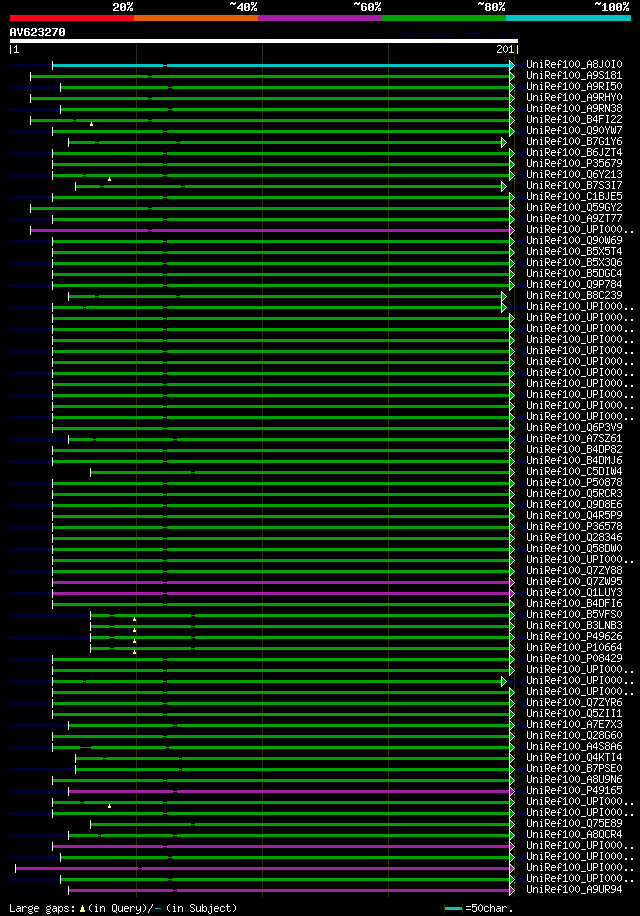640x916 pixels.
Task: Click the green ~80% identity legend segment
Action: click(444, 18)
